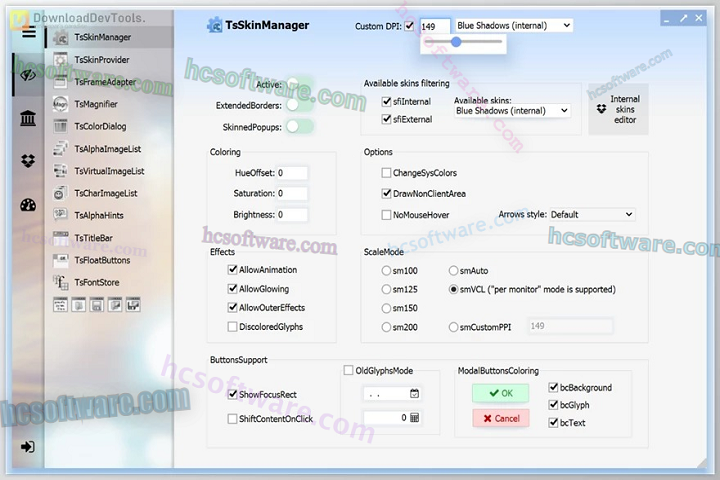
Task: Click the eye-slash sidebar icon
Action: pos(28,75)
